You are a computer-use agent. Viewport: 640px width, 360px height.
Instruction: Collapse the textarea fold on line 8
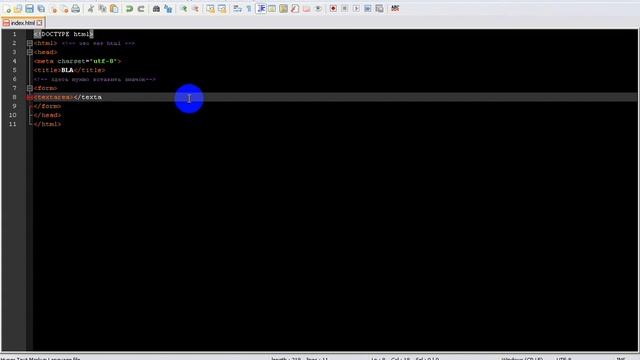[30, 97]
